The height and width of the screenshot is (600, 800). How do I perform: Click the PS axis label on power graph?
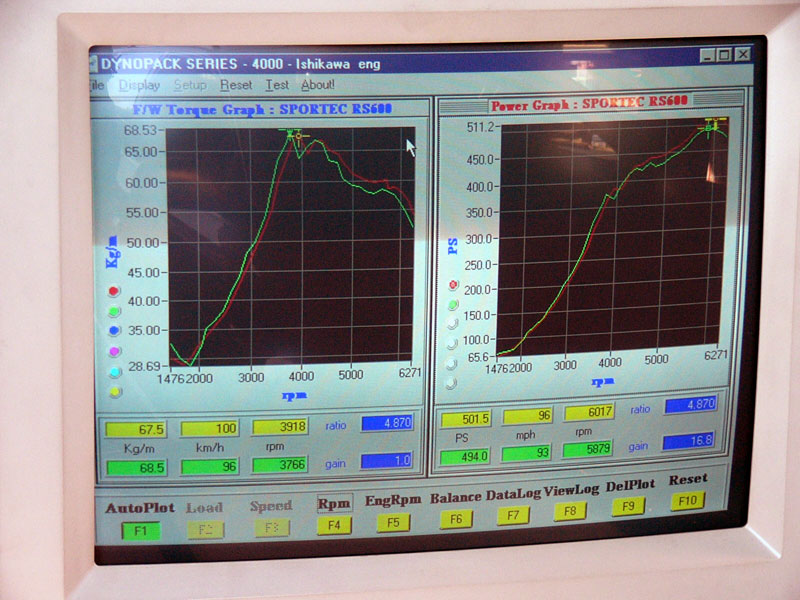453,246
